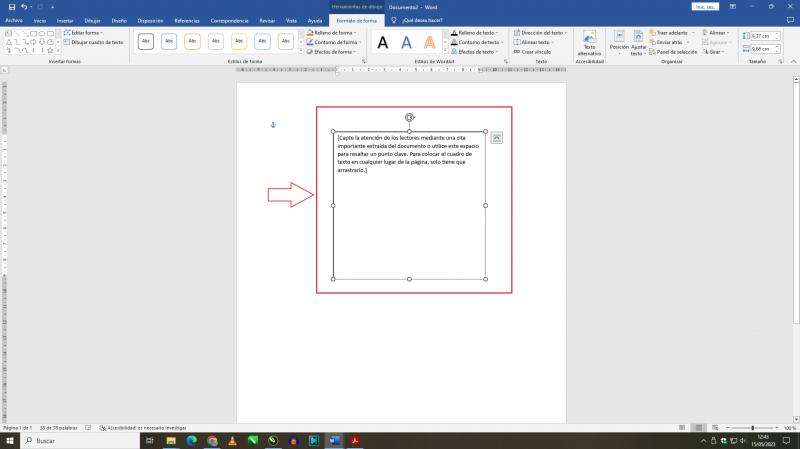The height and width of the screenshot is (449, 800).
Task: Switch to web layout view icon
Action: pos(715,428)
